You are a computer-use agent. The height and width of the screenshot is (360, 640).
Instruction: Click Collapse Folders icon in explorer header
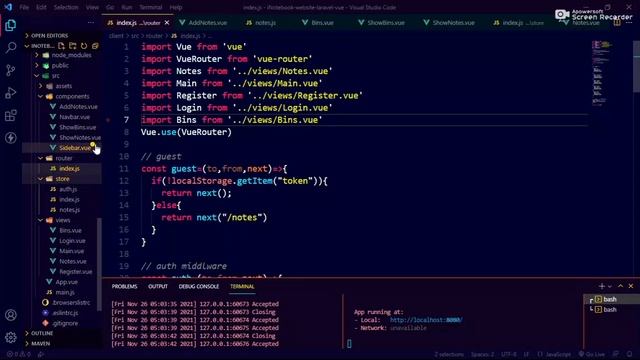tap(95, 46)
